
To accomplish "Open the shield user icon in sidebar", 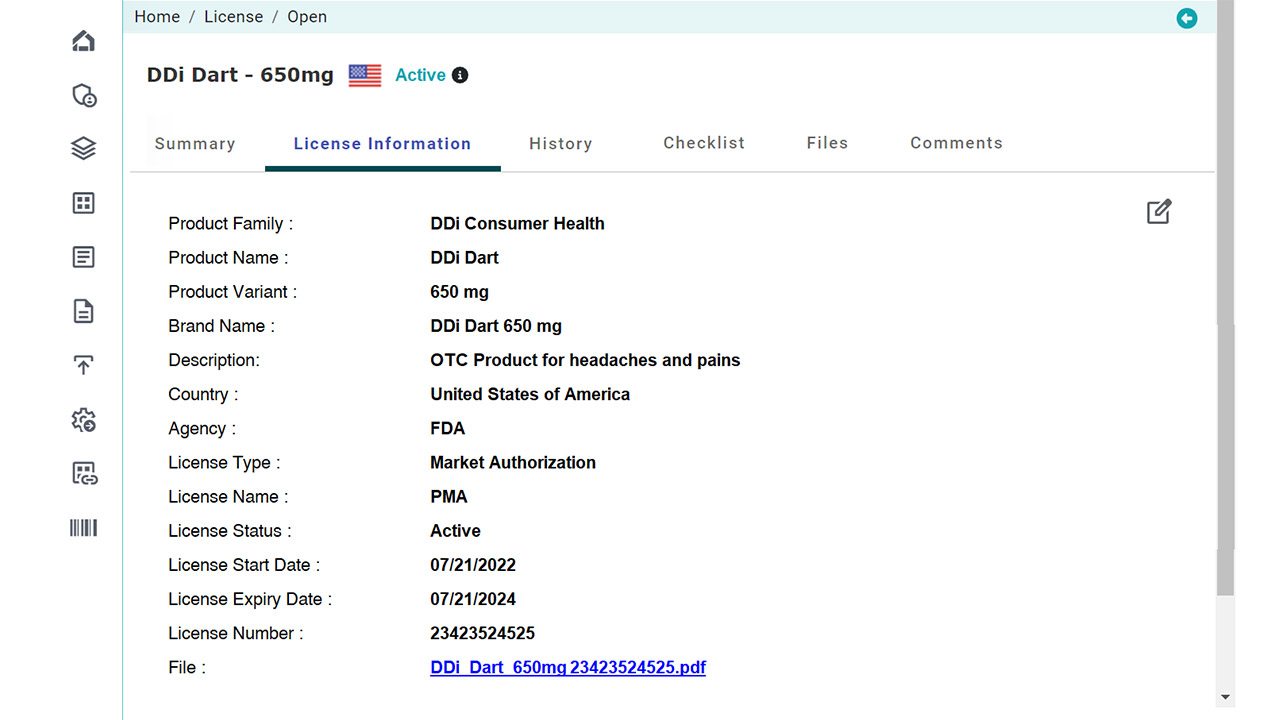I will 84,96.
